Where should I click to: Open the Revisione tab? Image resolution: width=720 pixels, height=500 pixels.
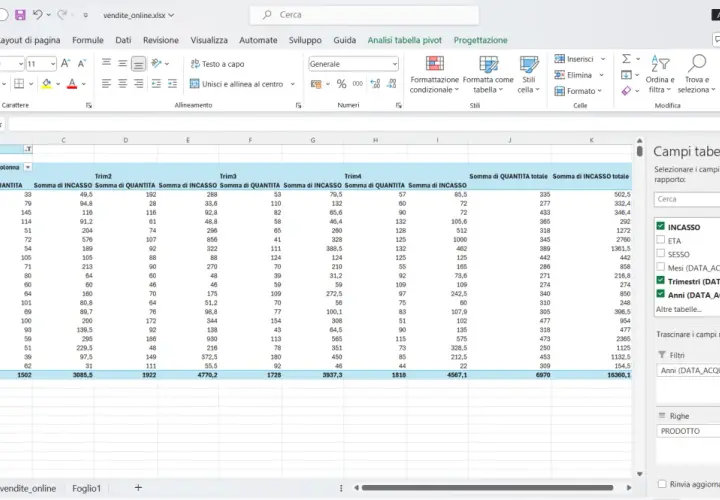[161, 40]
